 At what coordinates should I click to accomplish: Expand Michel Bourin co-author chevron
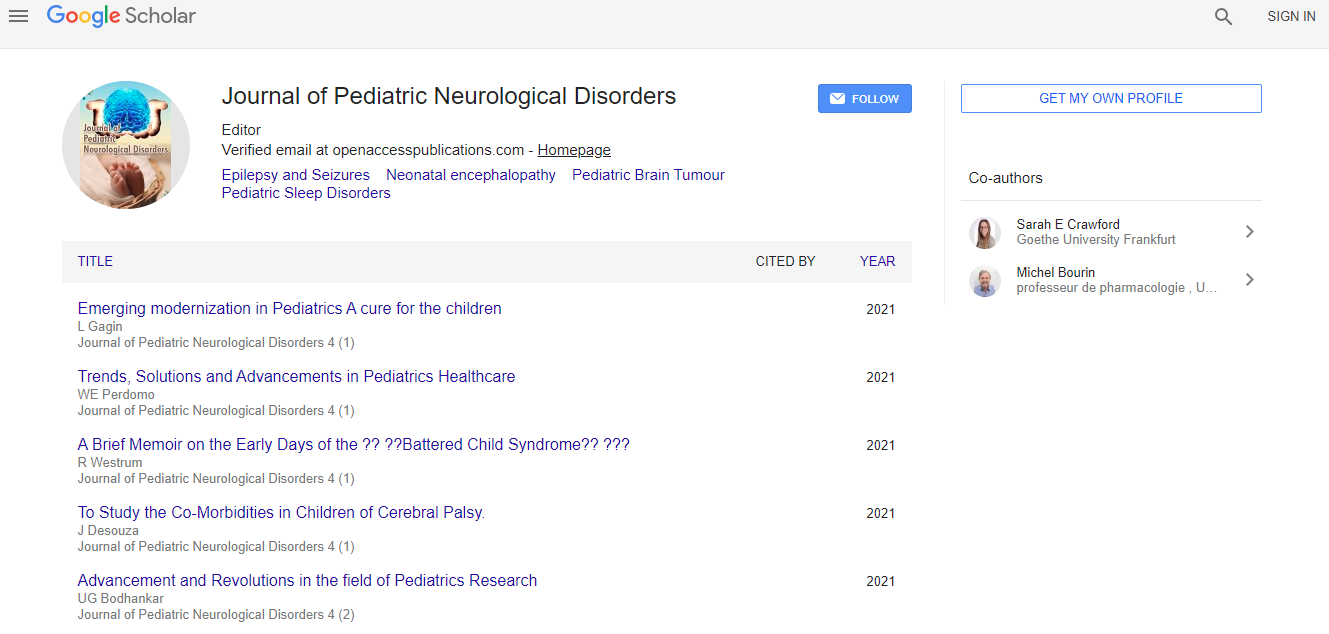pos(1249,280)
